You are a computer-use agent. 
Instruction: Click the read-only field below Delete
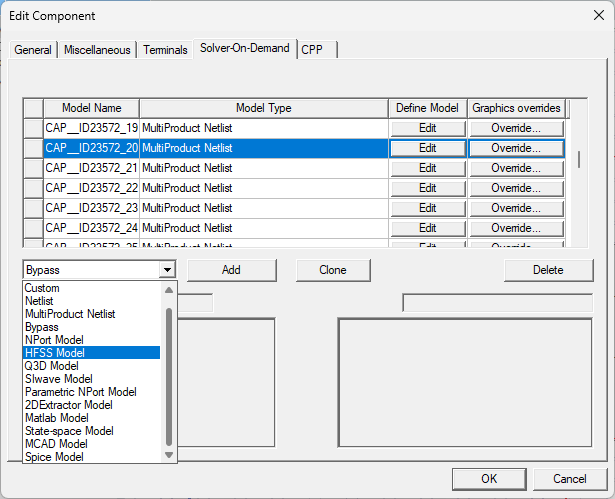pyautogui.click(x=497, y=303)
